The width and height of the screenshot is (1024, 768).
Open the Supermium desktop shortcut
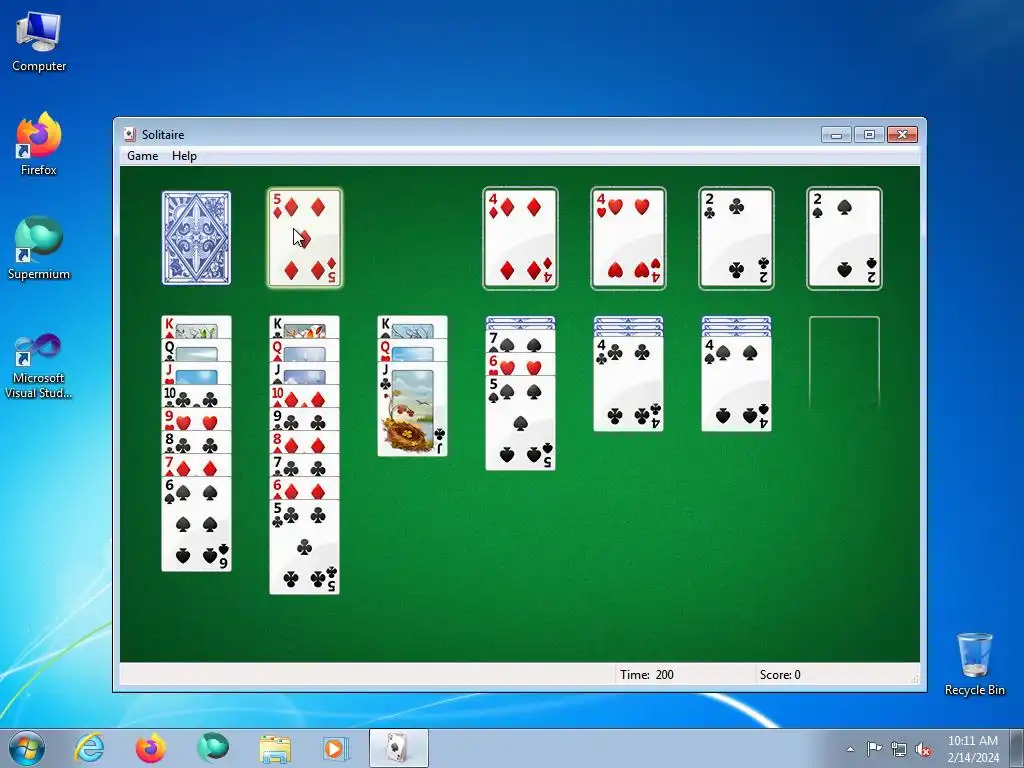pos(39,248)
